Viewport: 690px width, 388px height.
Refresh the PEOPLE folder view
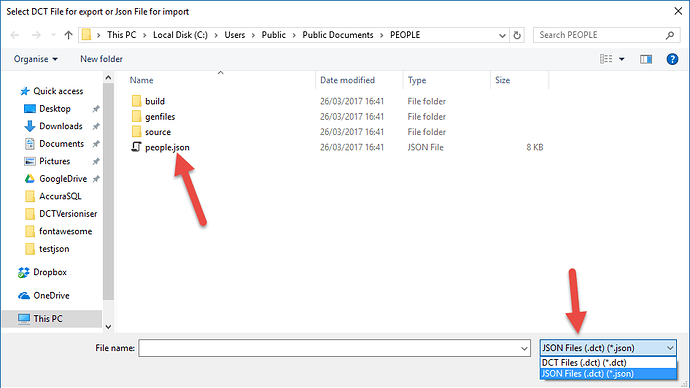517,35
